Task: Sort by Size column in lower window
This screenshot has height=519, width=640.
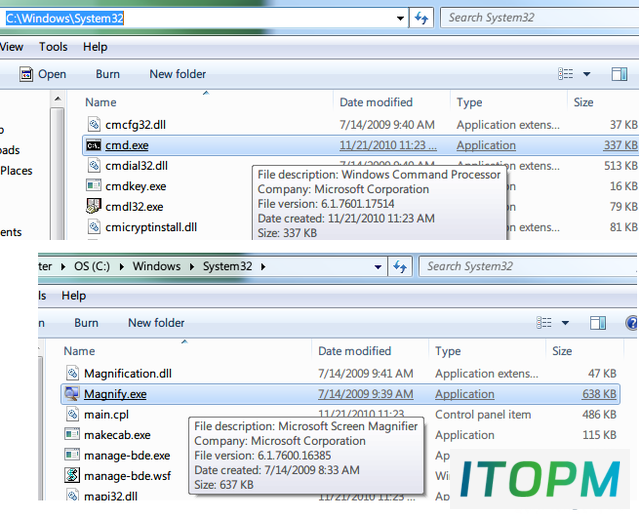Action: click(562, 351)
